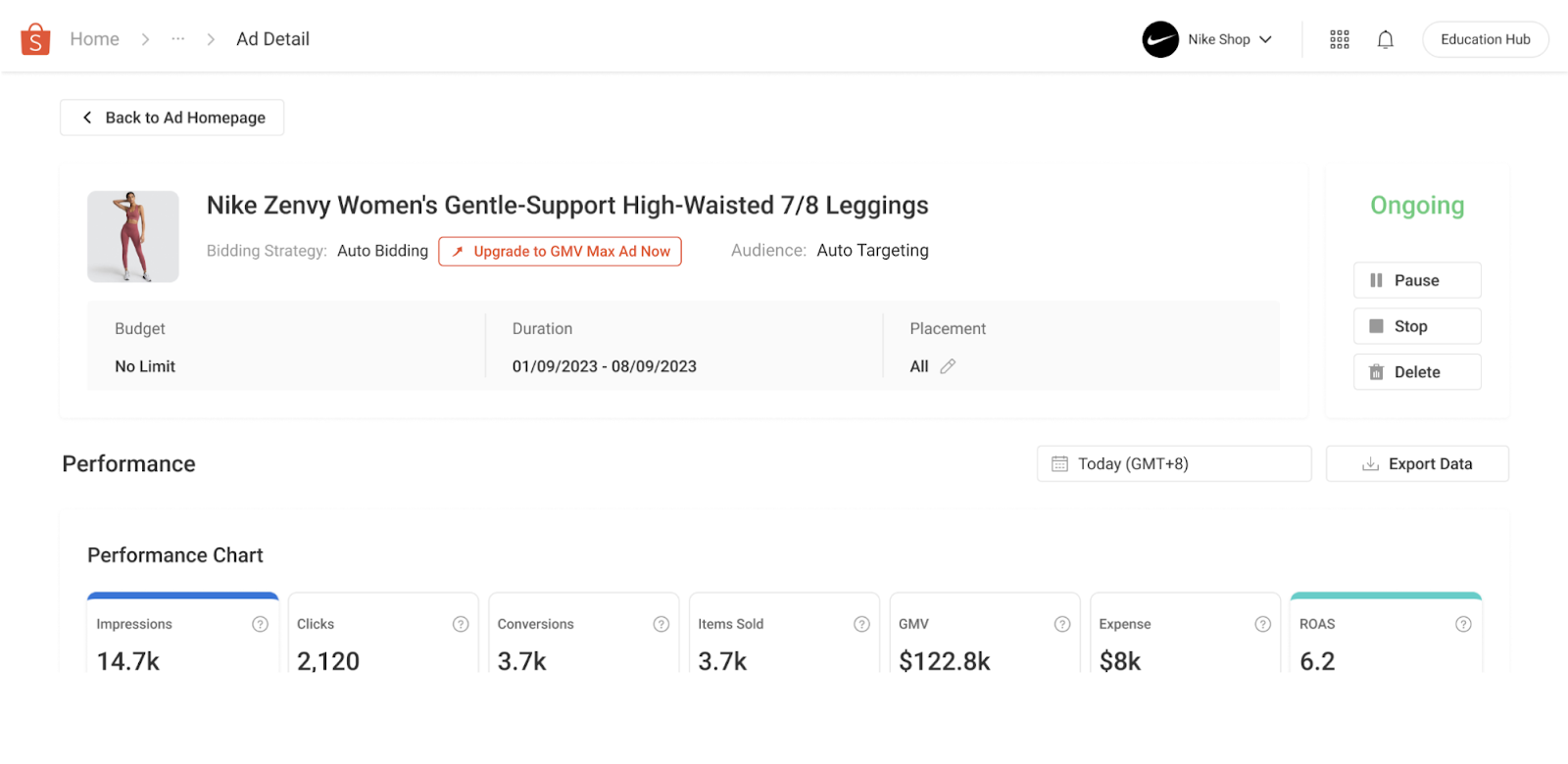1568x764 pixels.
Task: Click the No Limit budget value
Action: (x=145, y=366)
